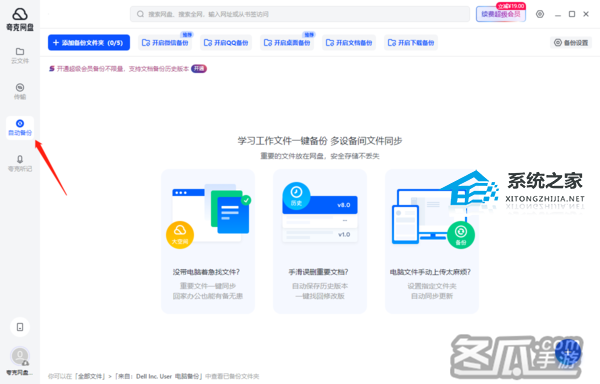
Task: Click the 续费超级会员 renew membership button
Action: click(501, 14)
